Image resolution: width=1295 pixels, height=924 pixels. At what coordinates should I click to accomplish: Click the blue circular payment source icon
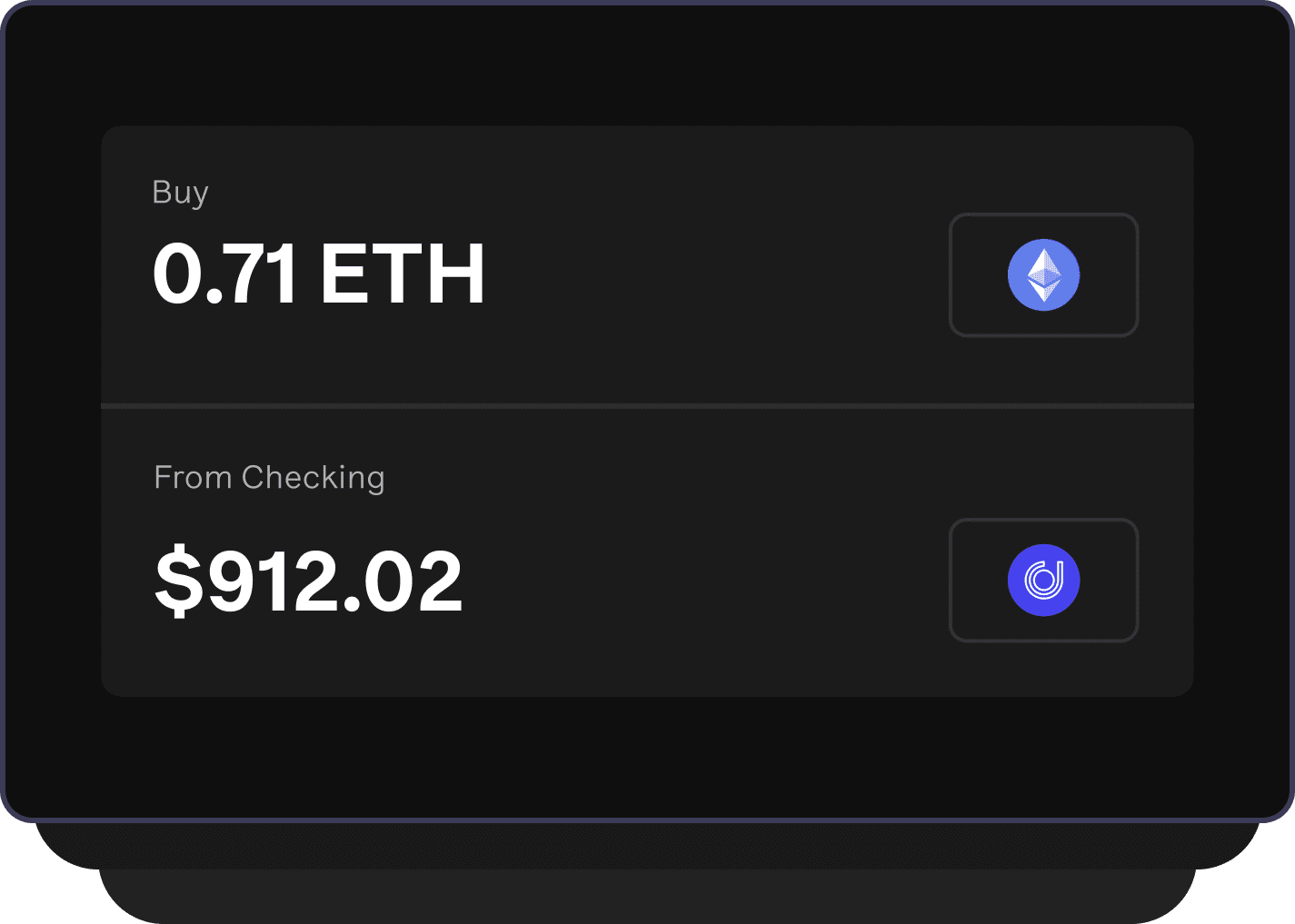1042,580
